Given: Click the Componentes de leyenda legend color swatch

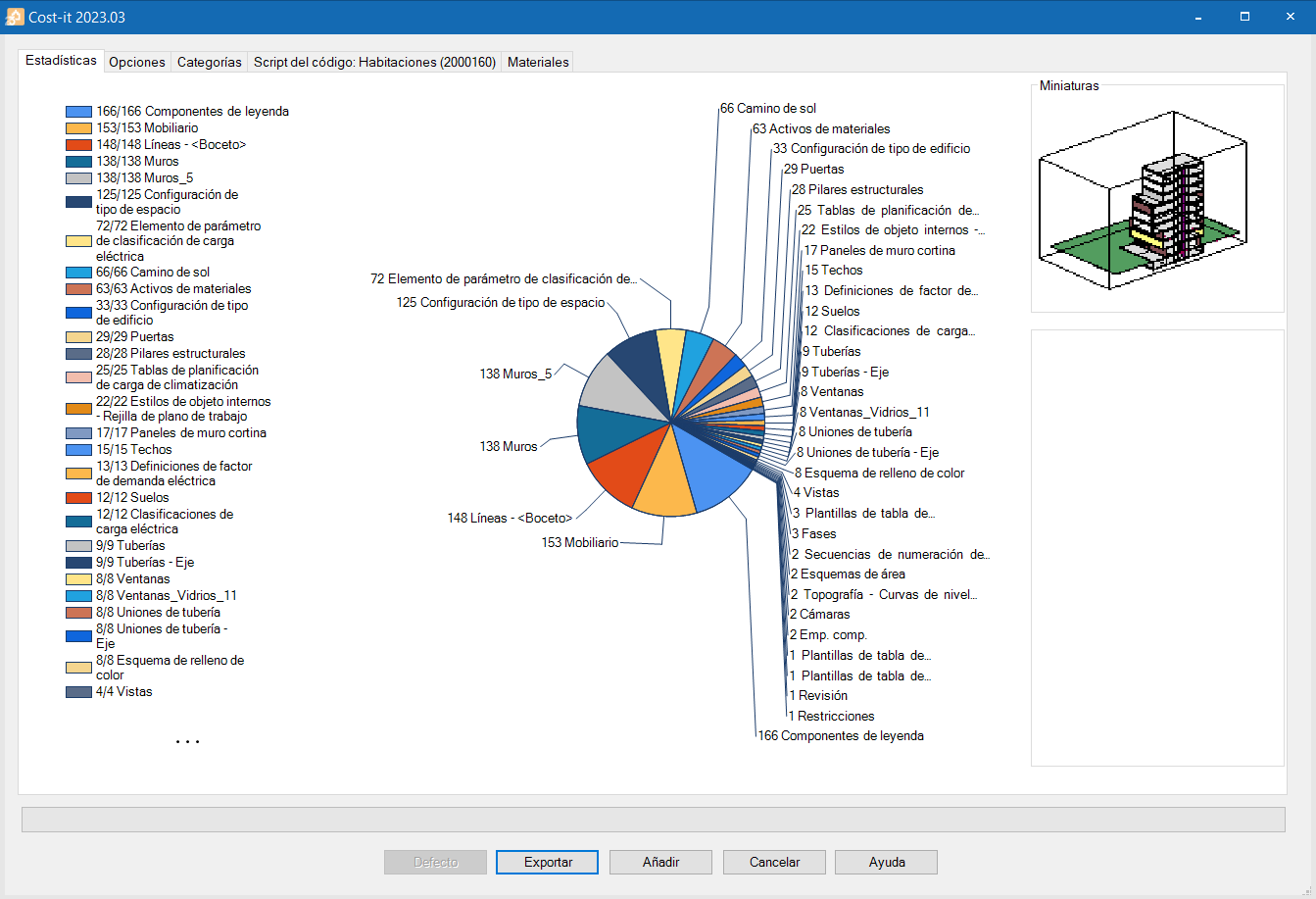Looking at the screenshot, I should point(79,112).
